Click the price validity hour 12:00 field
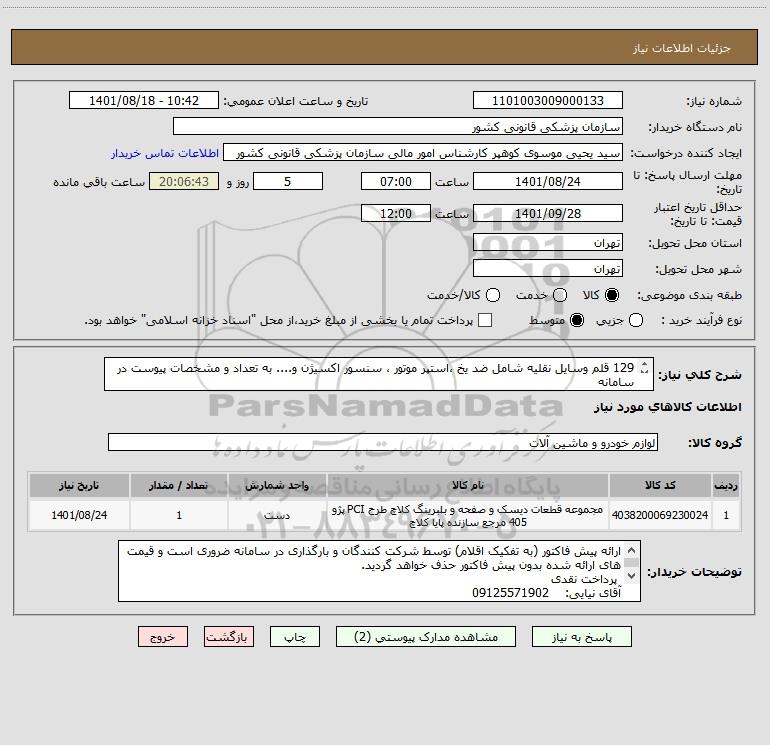The image size is (770, 745). click(396, 214)
